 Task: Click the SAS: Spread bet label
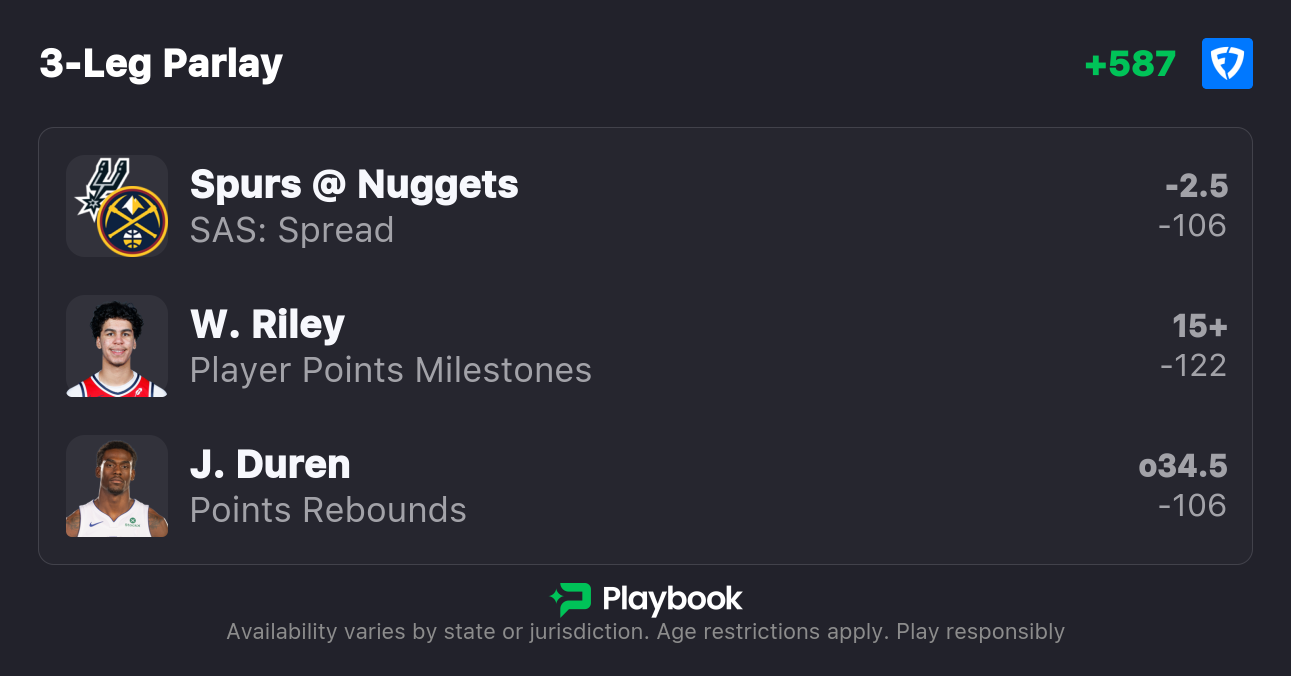click(x=292, y=230)
